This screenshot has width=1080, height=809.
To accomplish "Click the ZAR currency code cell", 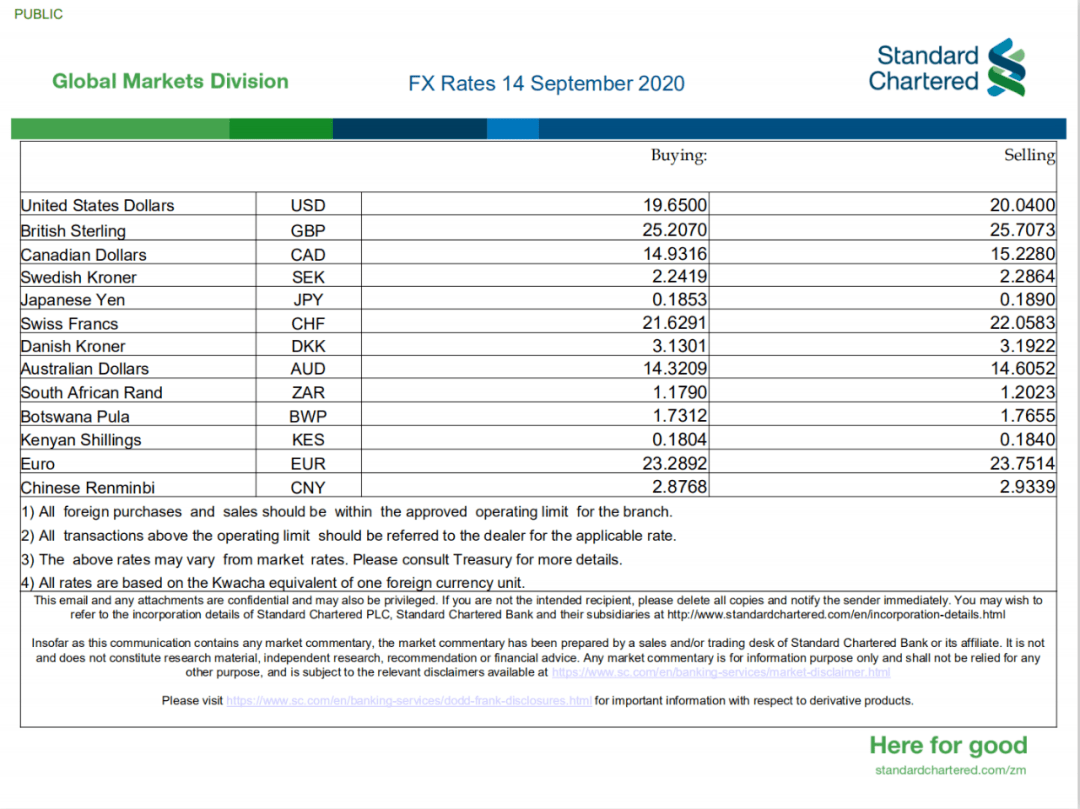I will [x=308, y=393].
